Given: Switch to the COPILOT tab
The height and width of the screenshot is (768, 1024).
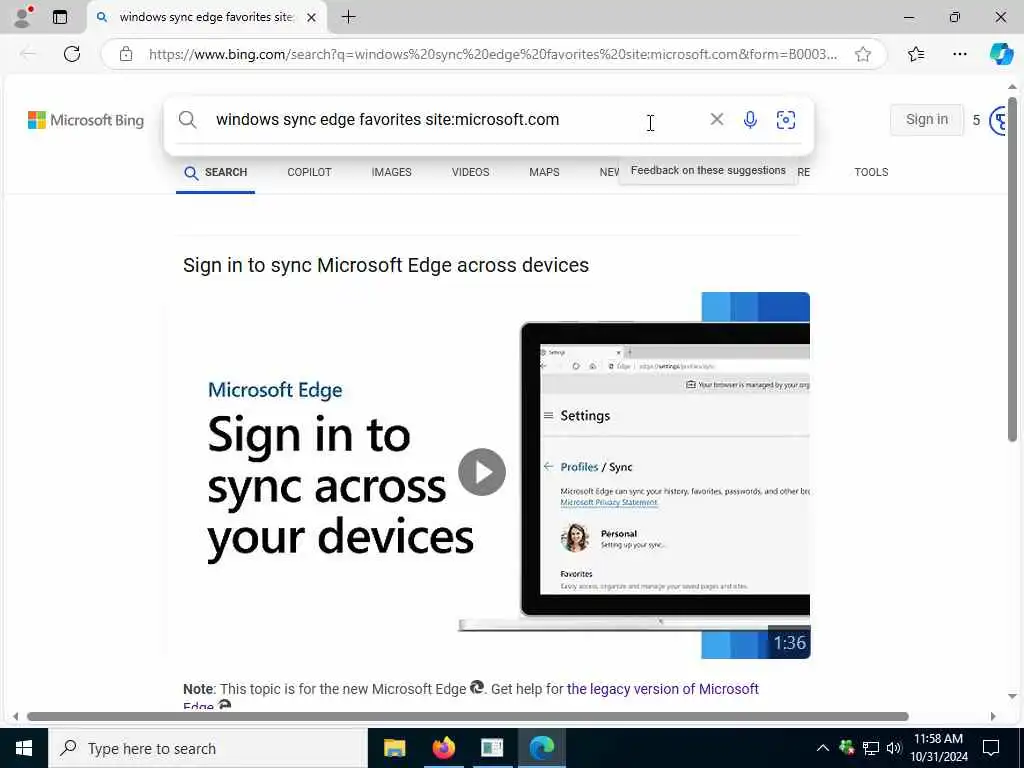Looking at the screenshot, I should click(309, 172).
